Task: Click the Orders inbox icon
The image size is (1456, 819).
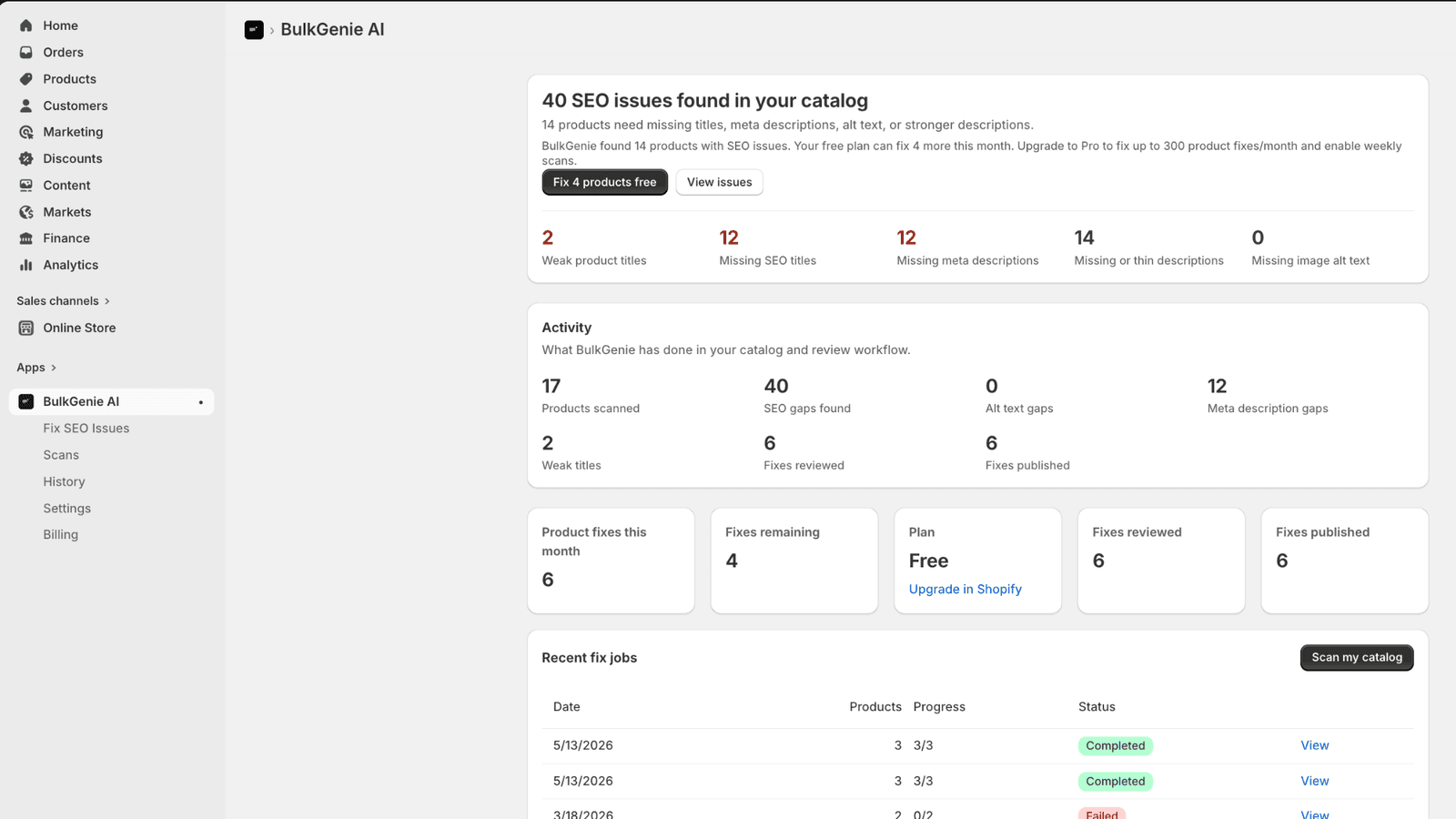Action: tap(26, 52)
